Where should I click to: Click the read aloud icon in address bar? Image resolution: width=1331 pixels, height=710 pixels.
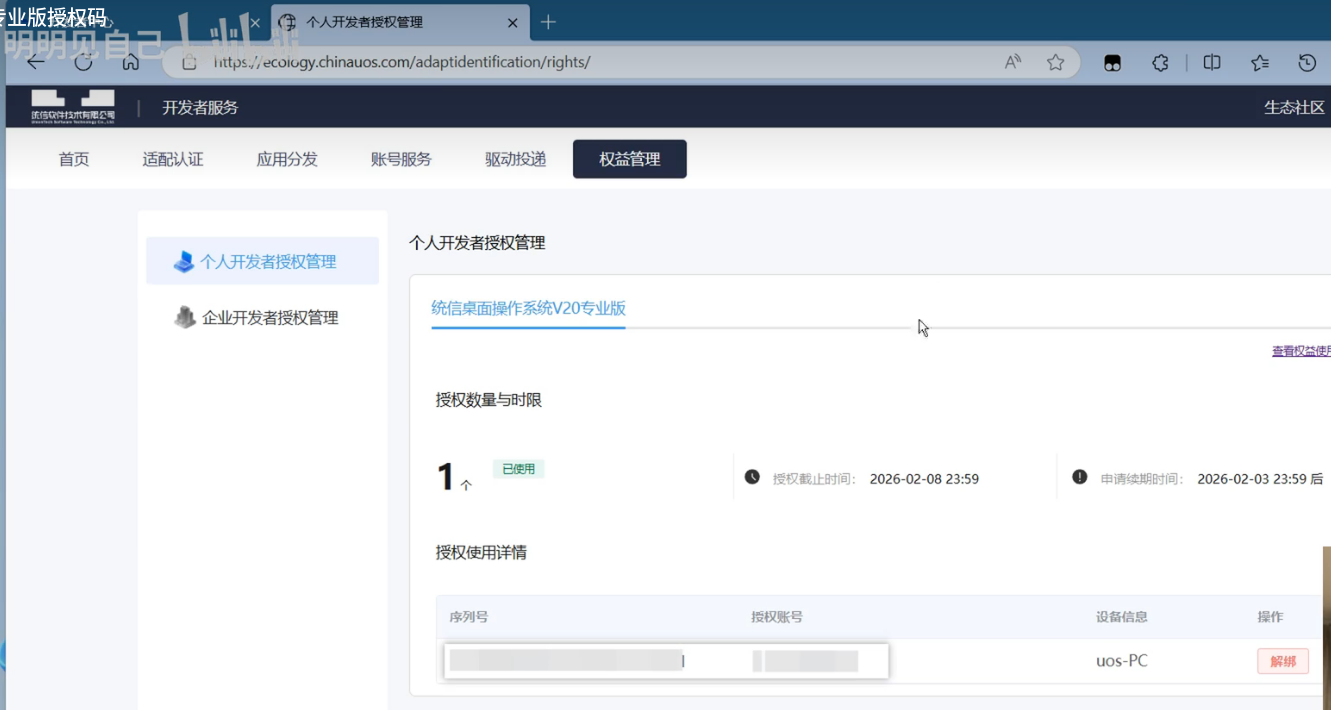1013,62
